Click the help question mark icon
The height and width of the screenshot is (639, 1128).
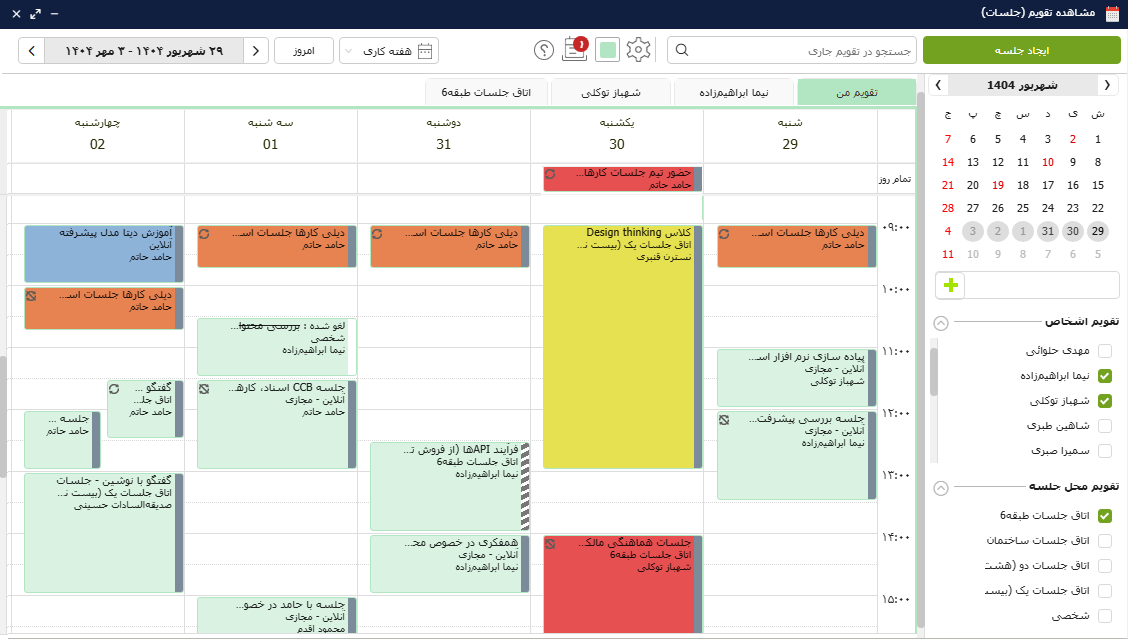544,50
